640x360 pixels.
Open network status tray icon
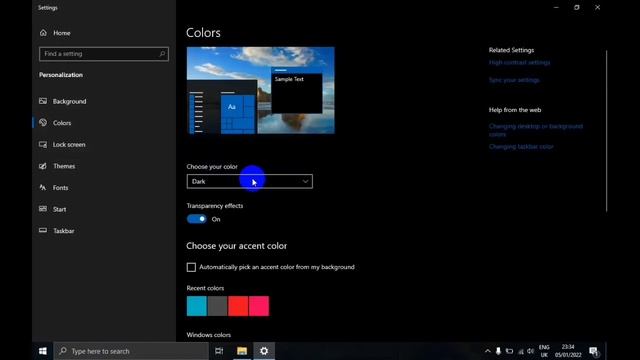coord(520,351)
